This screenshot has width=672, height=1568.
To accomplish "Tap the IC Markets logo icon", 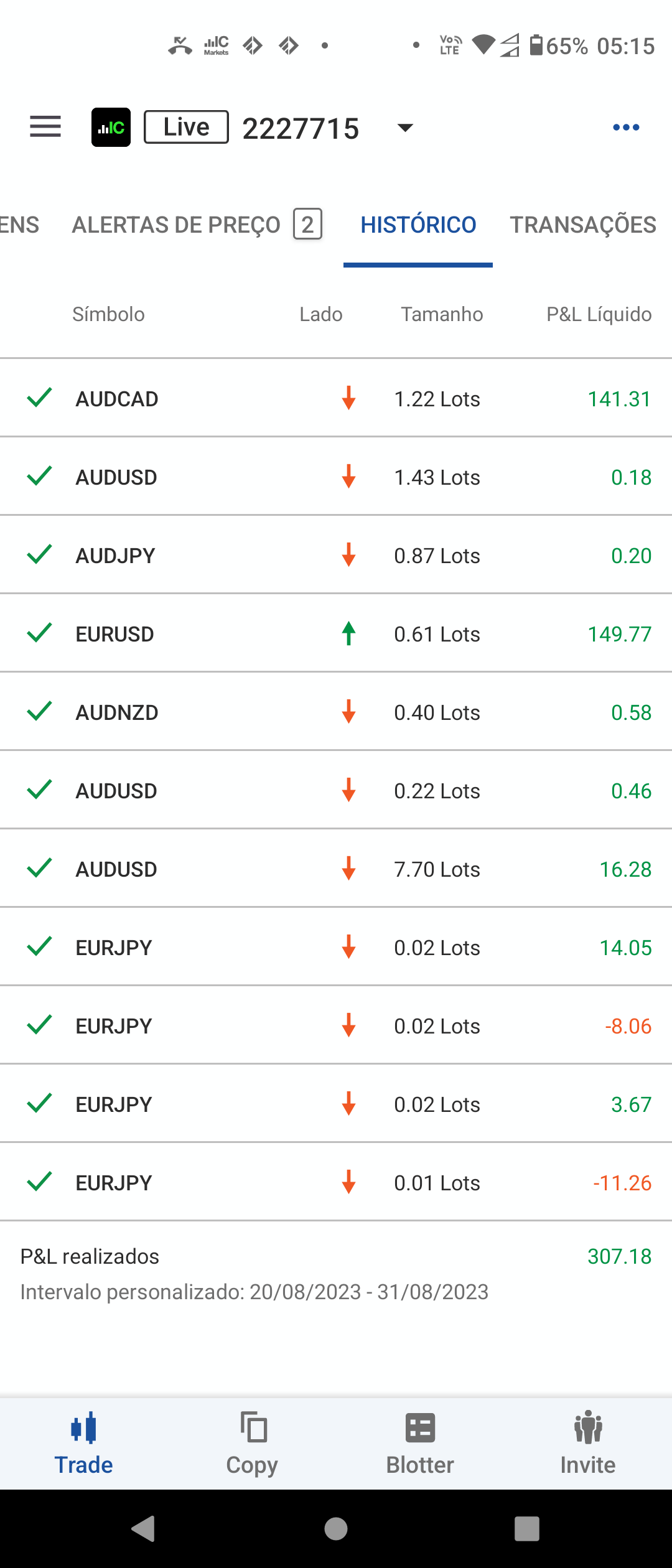I will 111,127.
